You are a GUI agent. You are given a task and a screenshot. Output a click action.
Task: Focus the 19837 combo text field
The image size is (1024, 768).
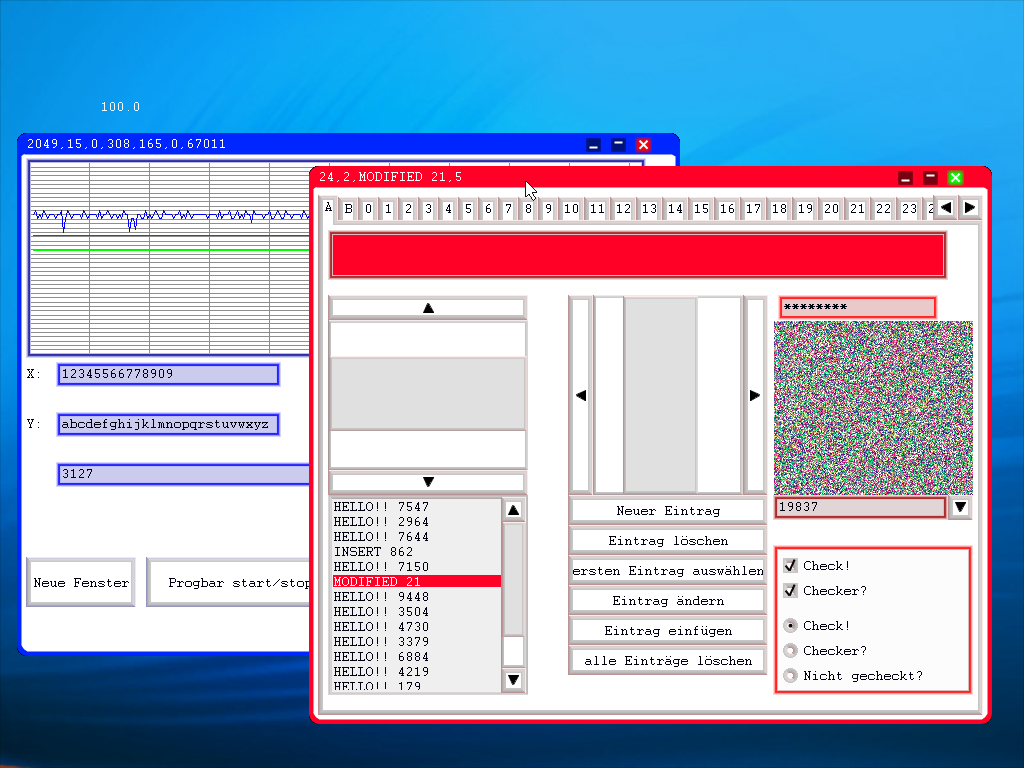coord(860,507)
